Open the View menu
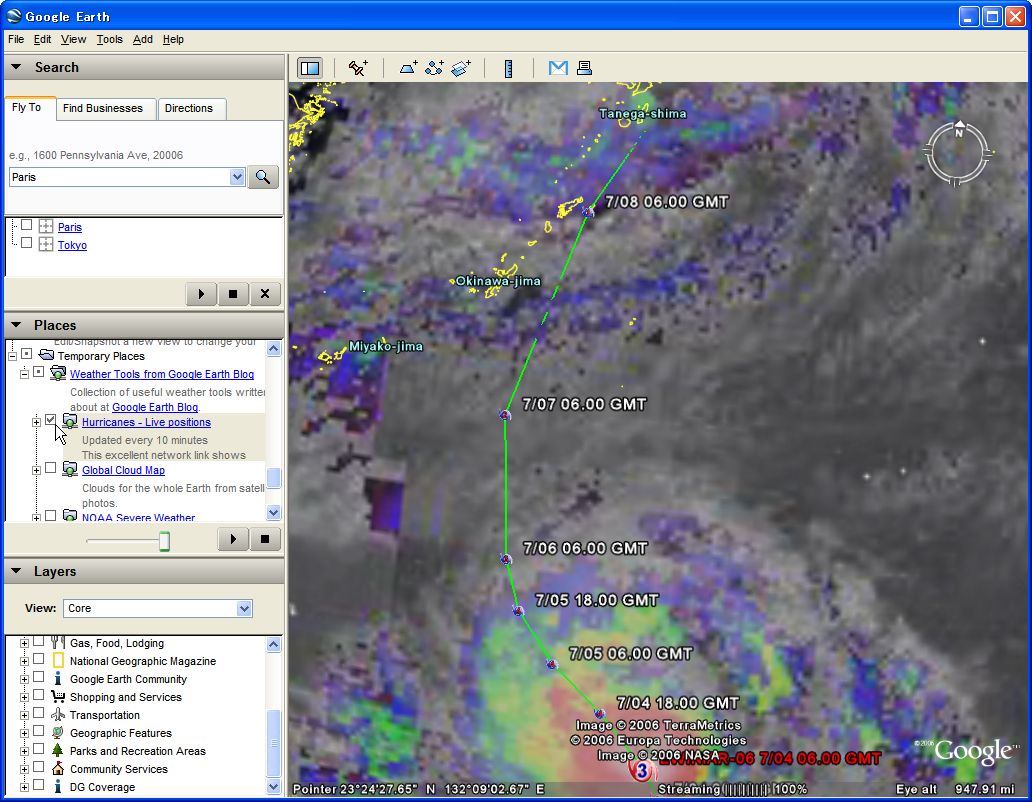Viewport: 1032px width, 802px height. [x=73, y=39]
